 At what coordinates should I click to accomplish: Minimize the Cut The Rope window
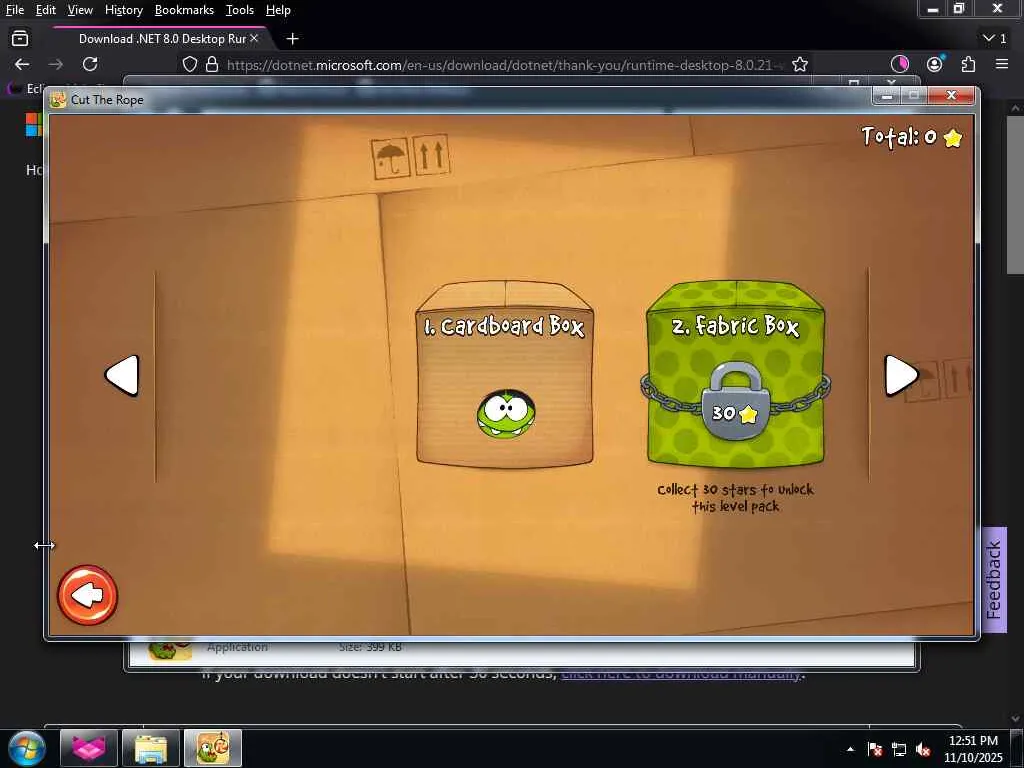pos(887,96)
